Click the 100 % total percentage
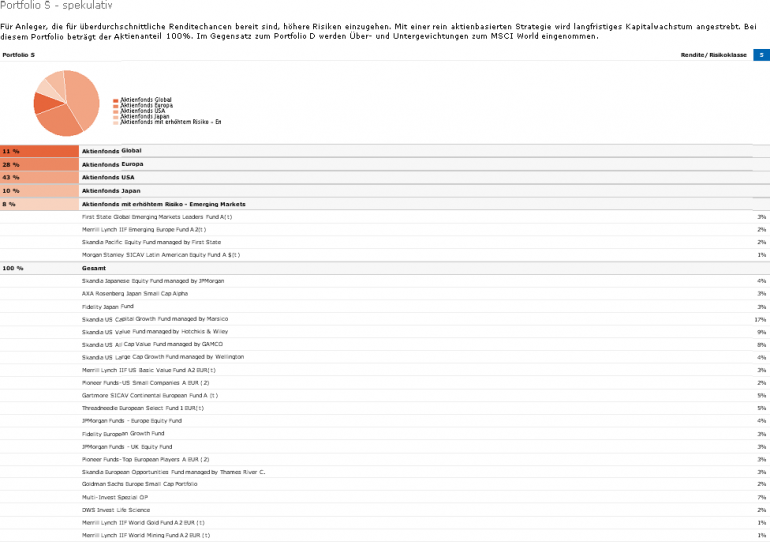Screen dimensions: 770x542 pos(13,269)
